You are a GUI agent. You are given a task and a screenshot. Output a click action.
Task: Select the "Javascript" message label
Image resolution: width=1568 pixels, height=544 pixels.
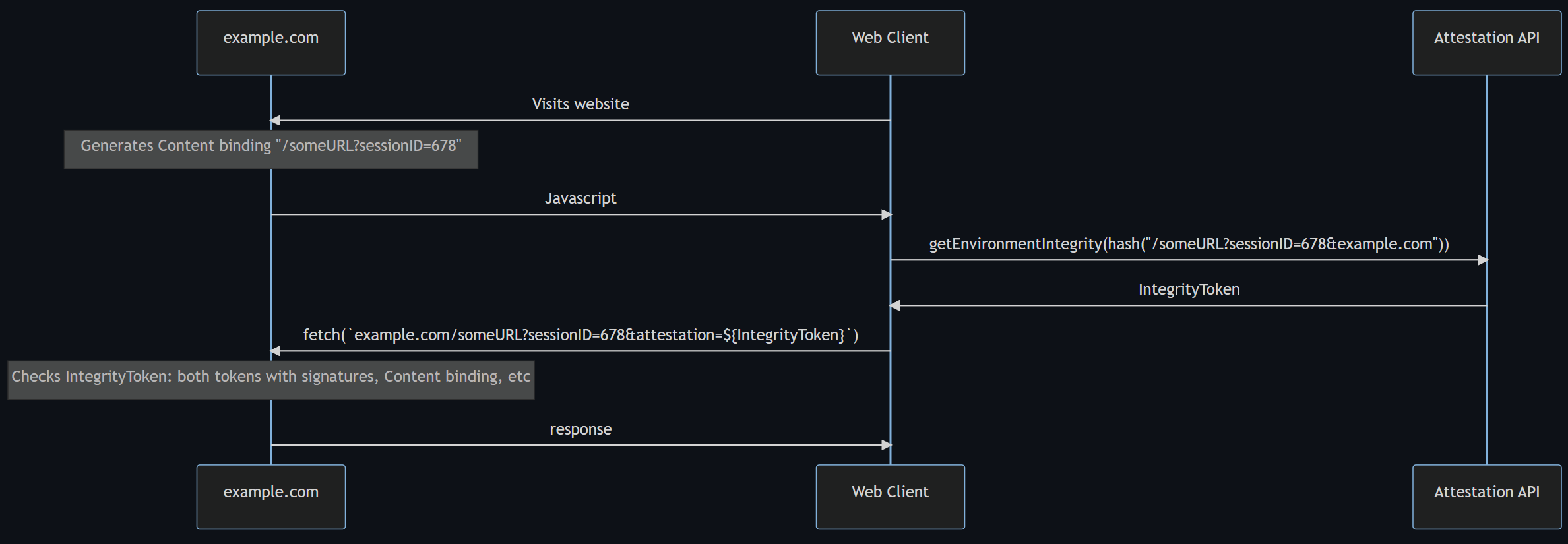pos(580,198)
